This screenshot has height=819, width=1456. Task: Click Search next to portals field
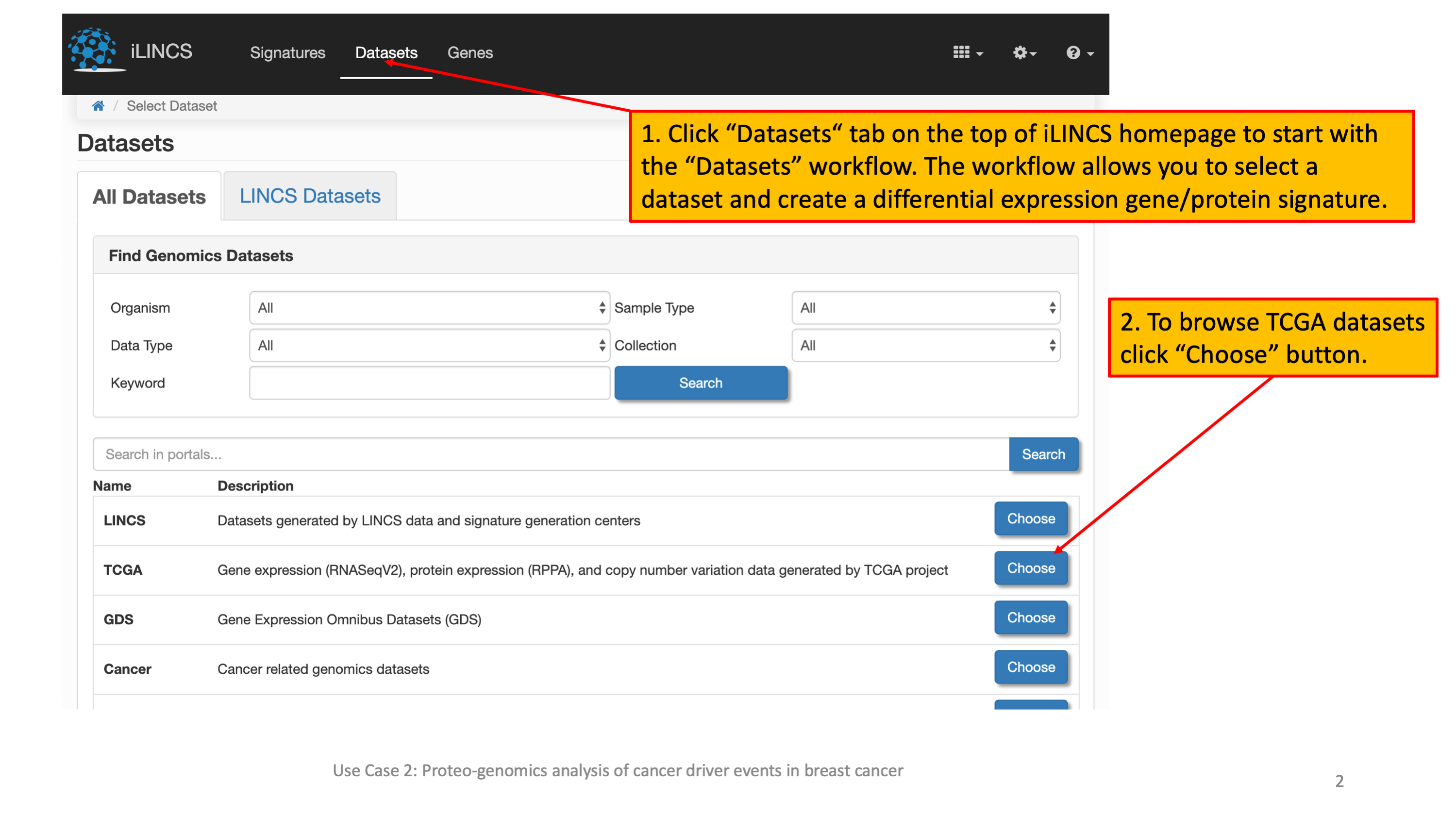point(1043,454)
